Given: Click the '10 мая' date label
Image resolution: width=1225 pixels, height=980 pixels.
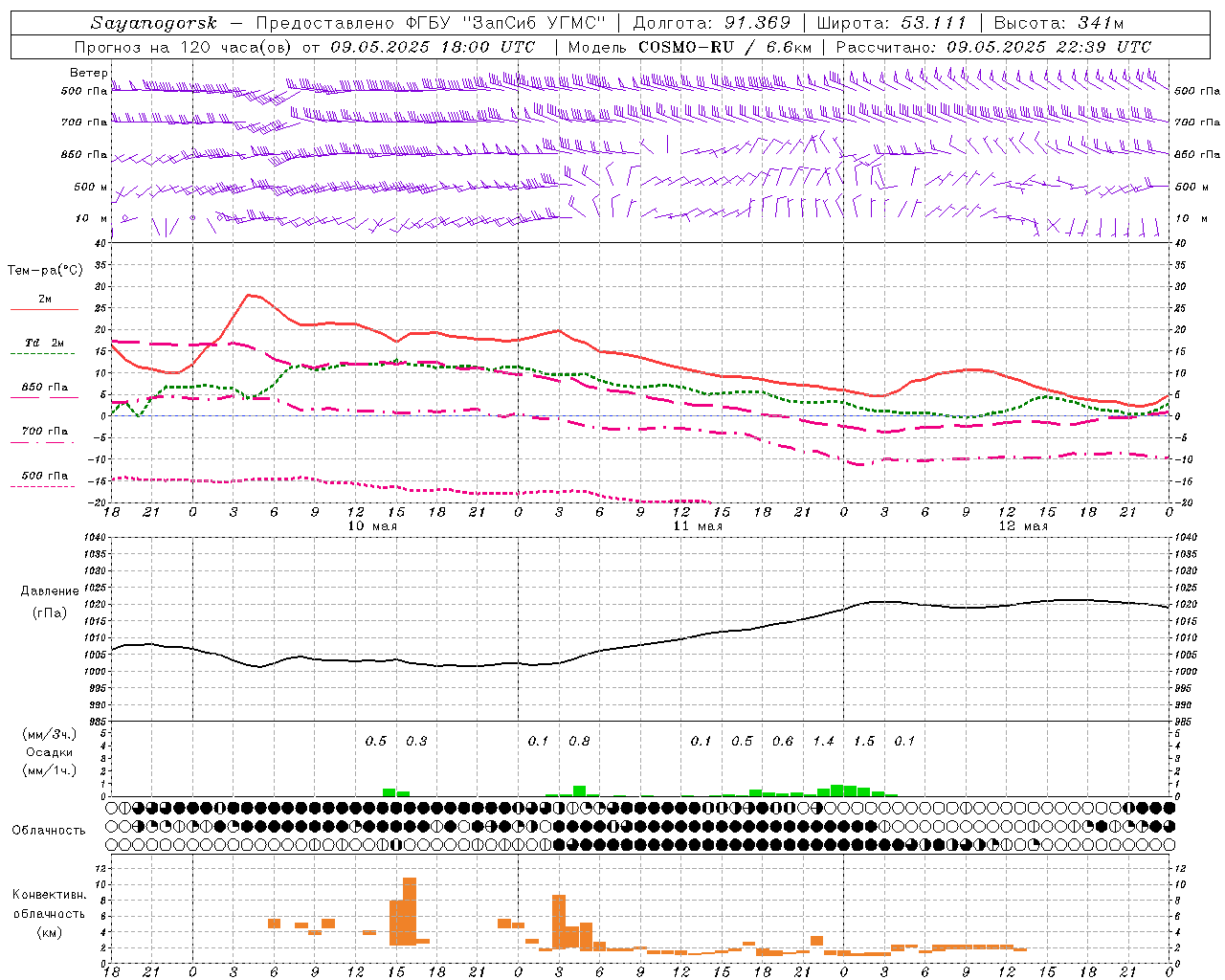Looking at the screenshot, I should (372, 526).
